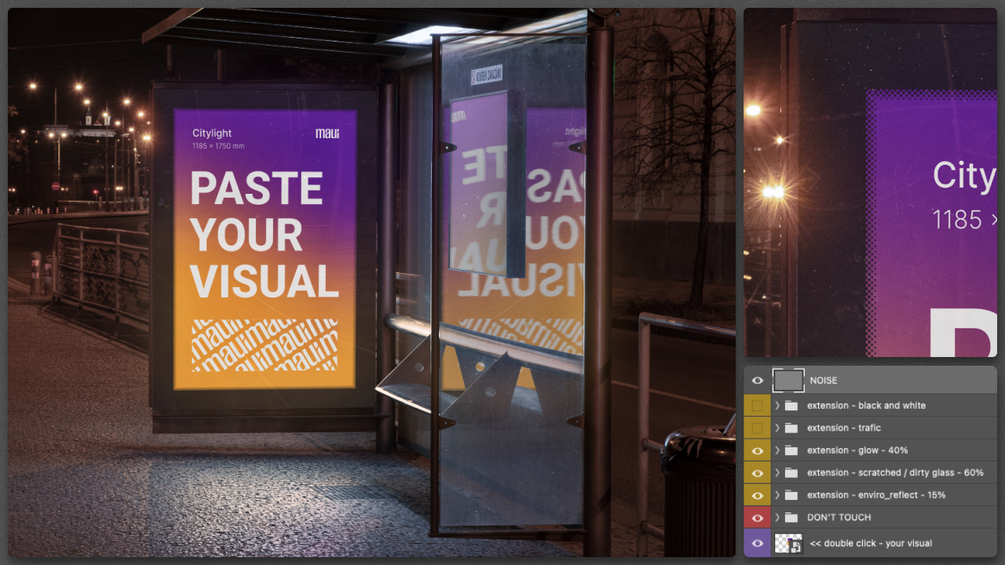Click the folder icon of 'extension - trafic'

792,428
